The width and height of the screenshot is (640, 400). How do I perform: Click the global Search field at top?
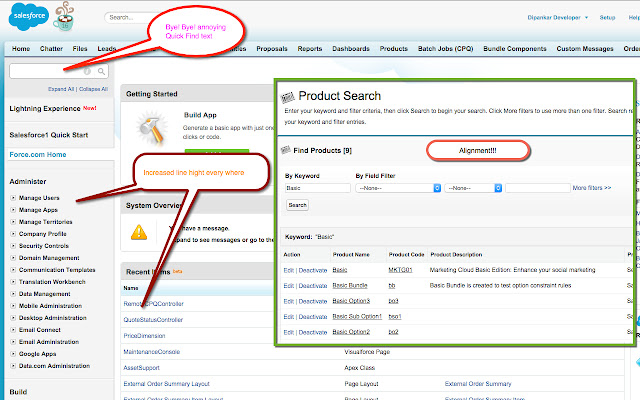[131, 18]
